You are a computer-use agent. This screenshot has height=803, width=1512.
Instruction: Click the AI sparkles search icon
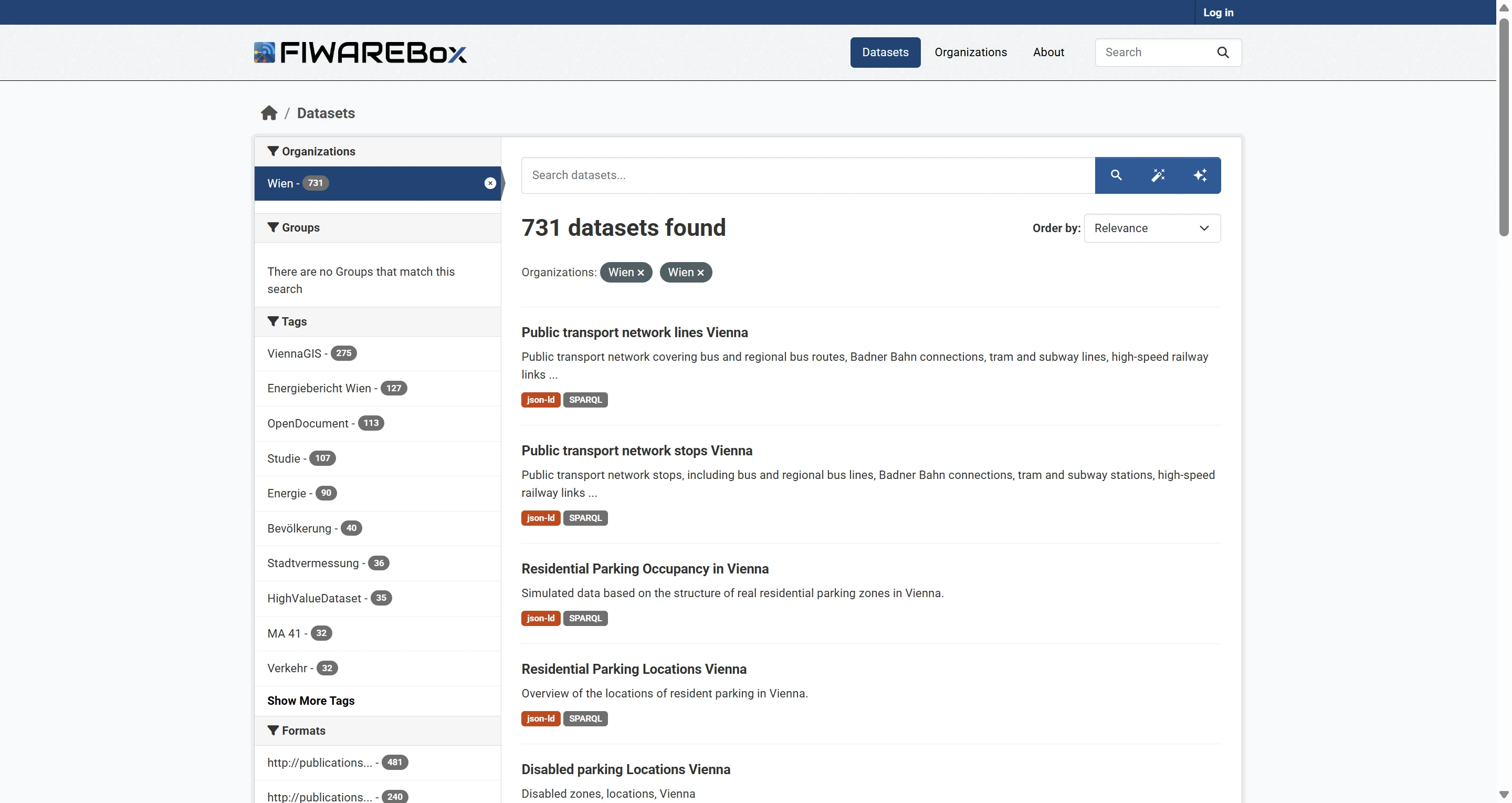(1200, 175)
